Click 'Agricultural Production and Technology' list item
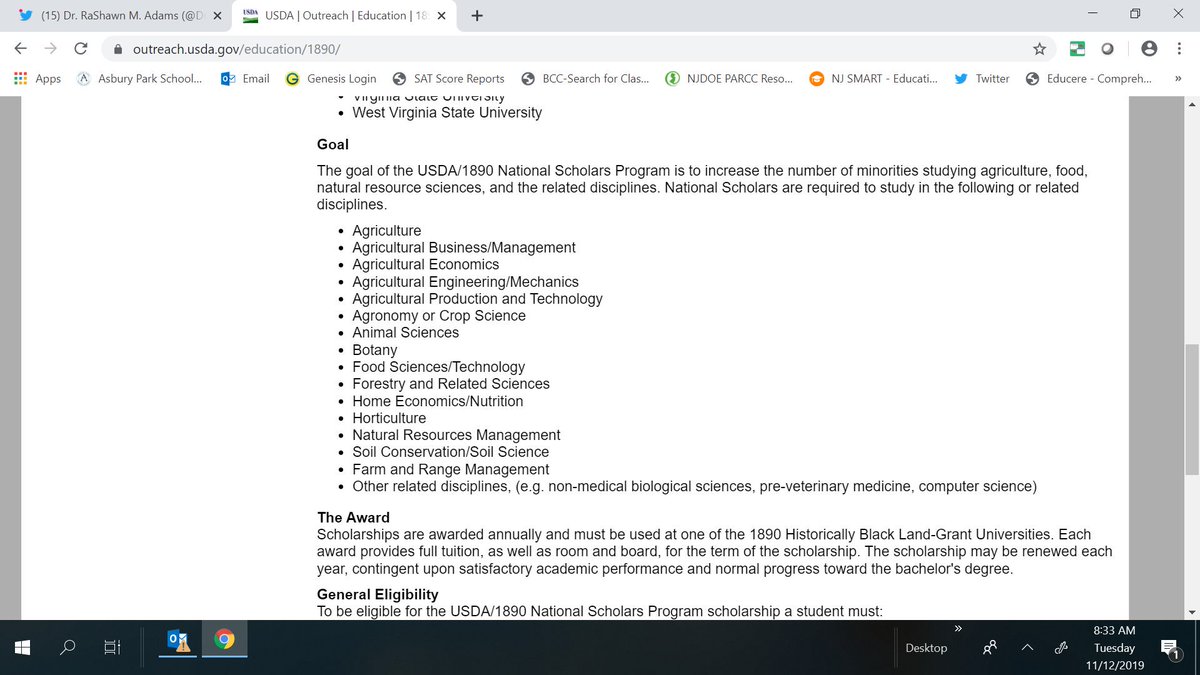The height and width of the screenshot is (675, 1200). pos(477,298)
